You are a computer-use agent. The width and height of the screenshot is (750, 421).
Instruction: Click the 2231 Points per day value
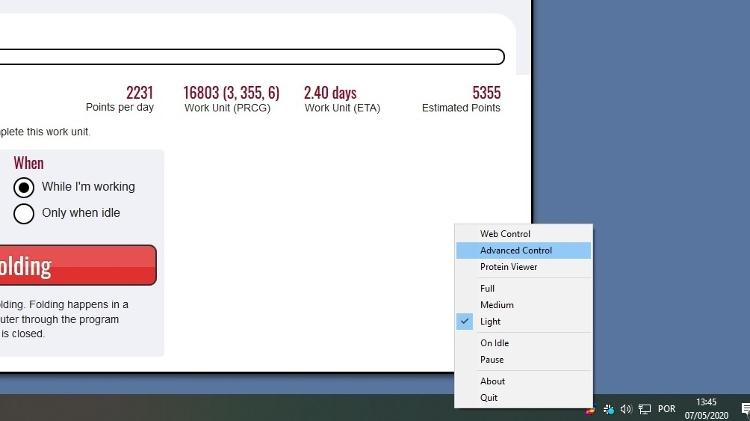[140, 92]
